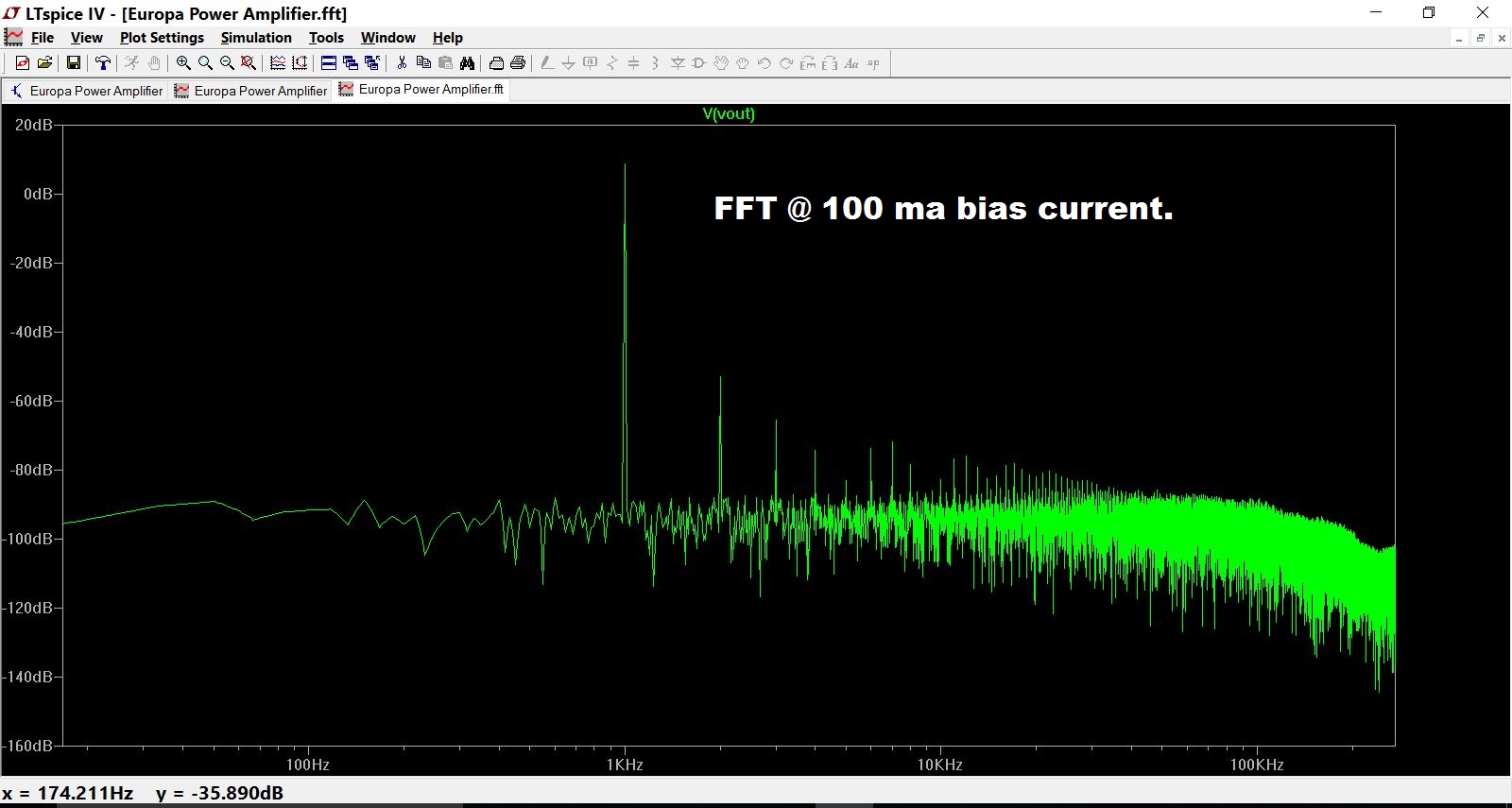This screenshot has height=808, width=1512.
Task: Open the Tools menu
Action: [x=326, y=38]
